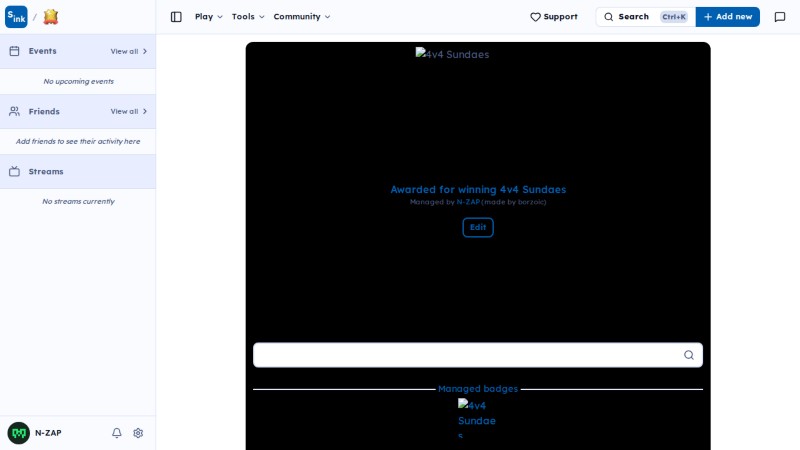Open the chat messages icon
Viewport: 800px width, 450px height.
click(x=780, y=17)
